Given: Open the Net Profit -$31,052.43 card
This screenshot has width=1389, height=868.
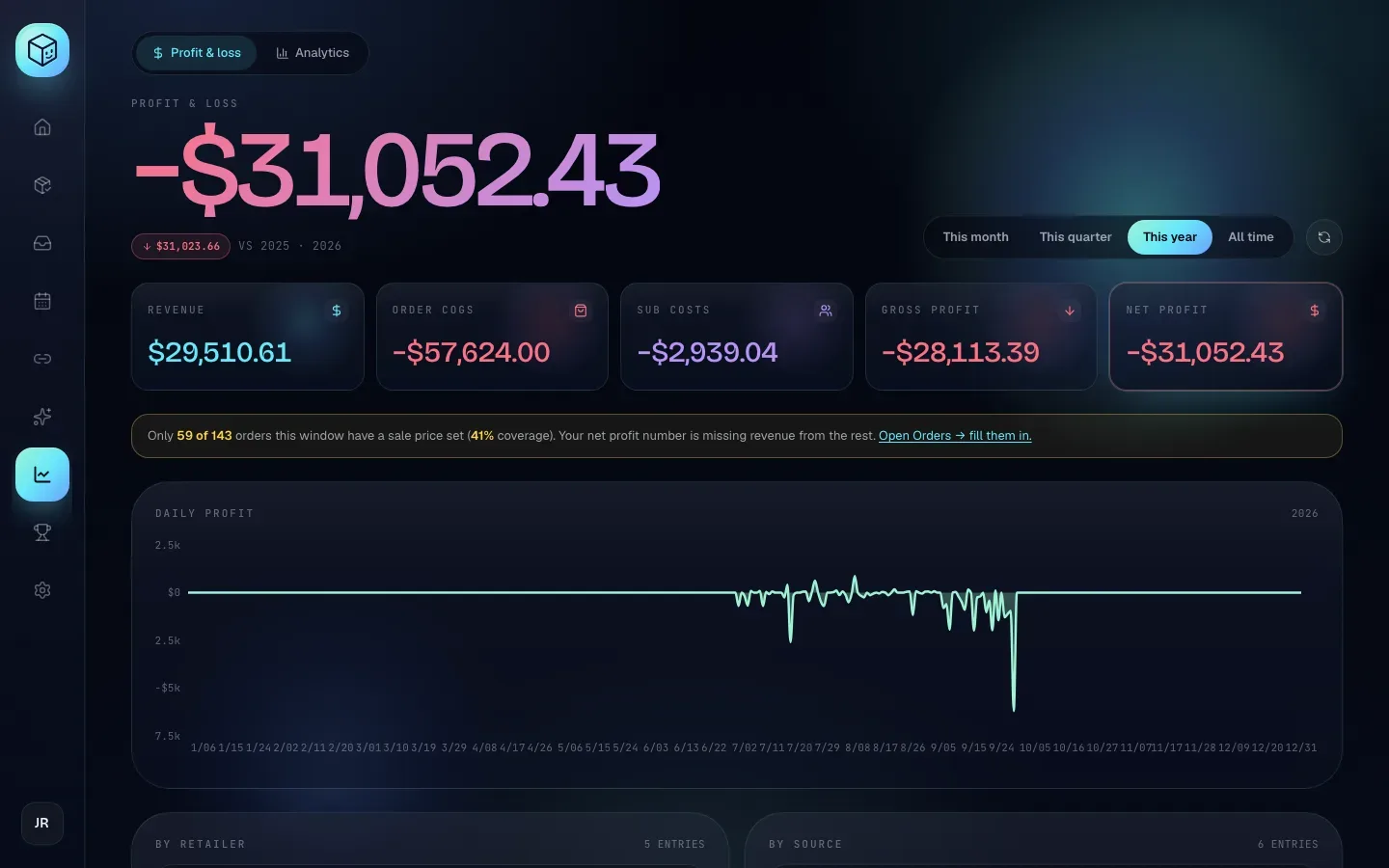Looking at the screenshot, I should coord(1226,337).
